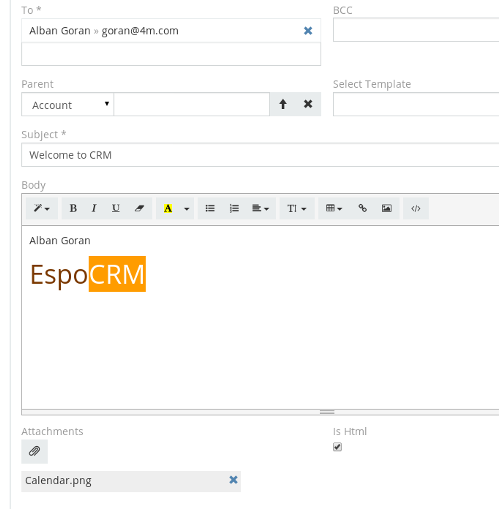Remove the Calendar.png attachment

233,480
